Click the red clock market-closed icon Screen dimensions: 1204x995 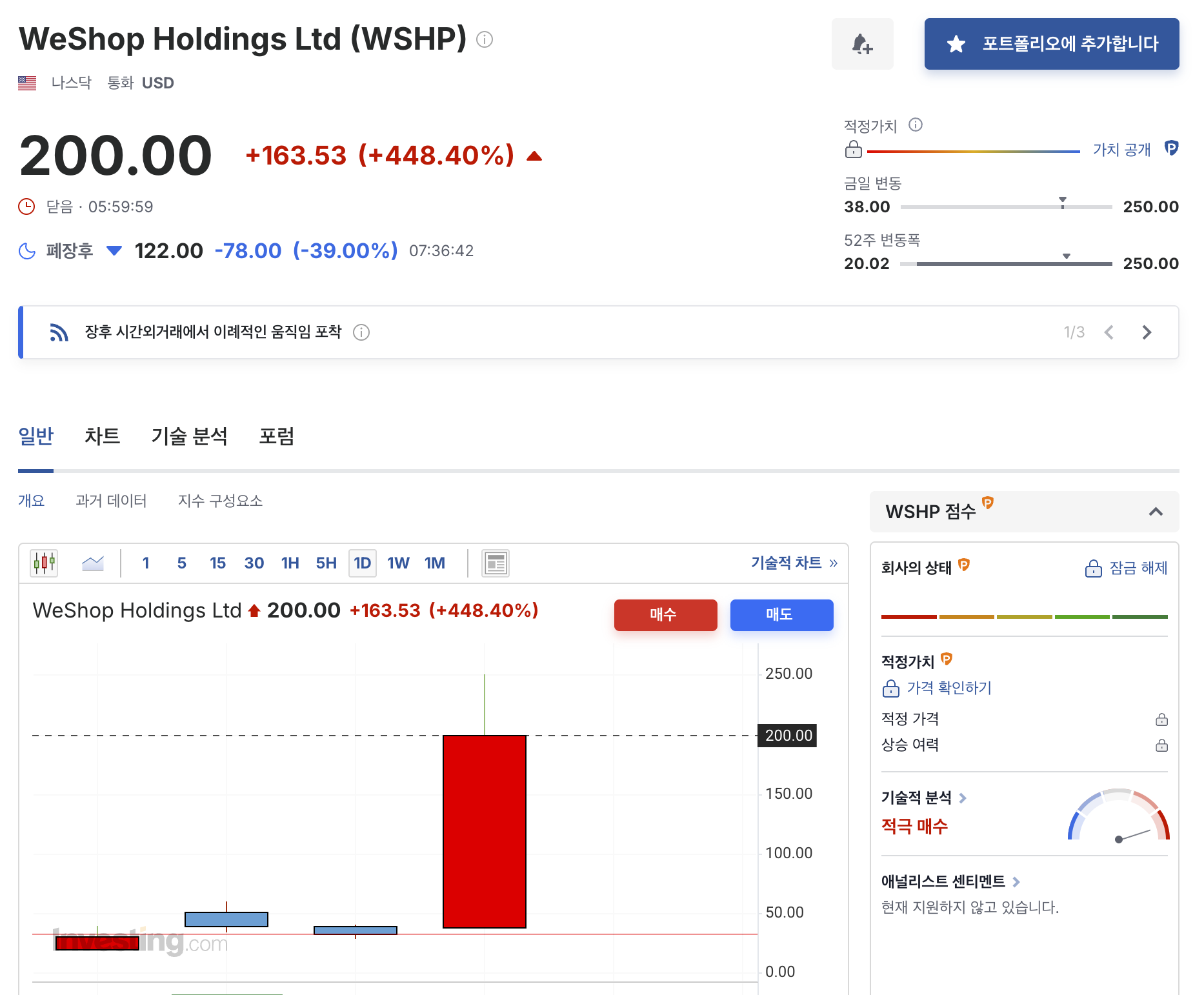(26, 206)
